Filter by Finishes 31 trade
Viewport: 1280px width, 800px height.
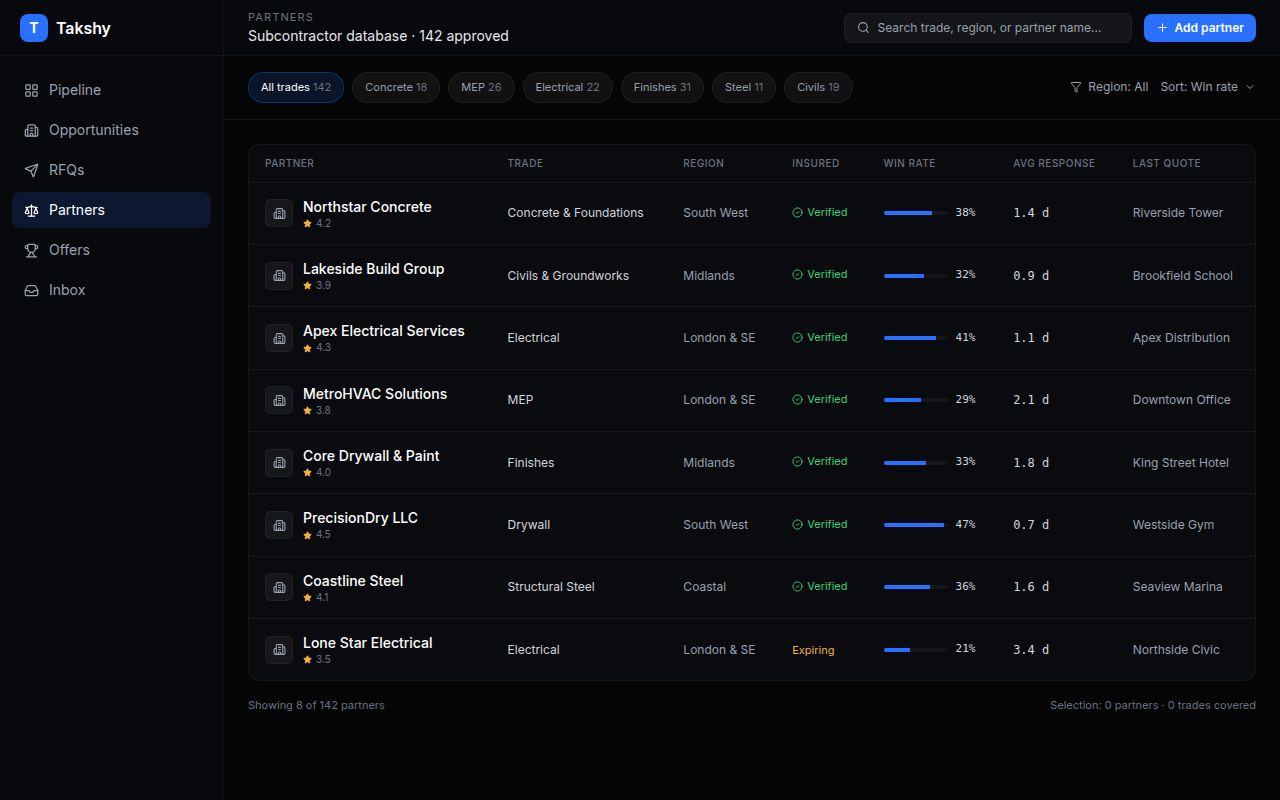[x=662, y=87]
